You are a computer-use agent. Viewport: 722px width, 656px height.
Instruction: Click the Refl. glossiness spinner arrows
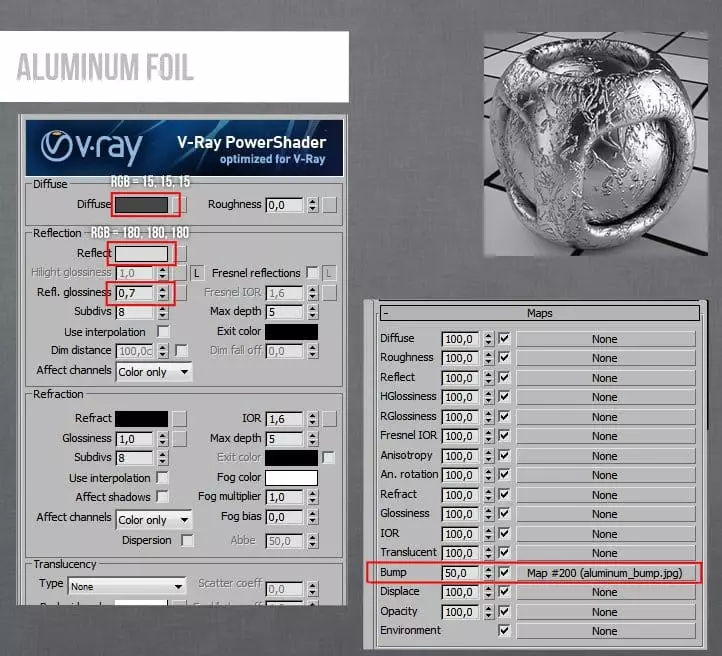(163, 293)
